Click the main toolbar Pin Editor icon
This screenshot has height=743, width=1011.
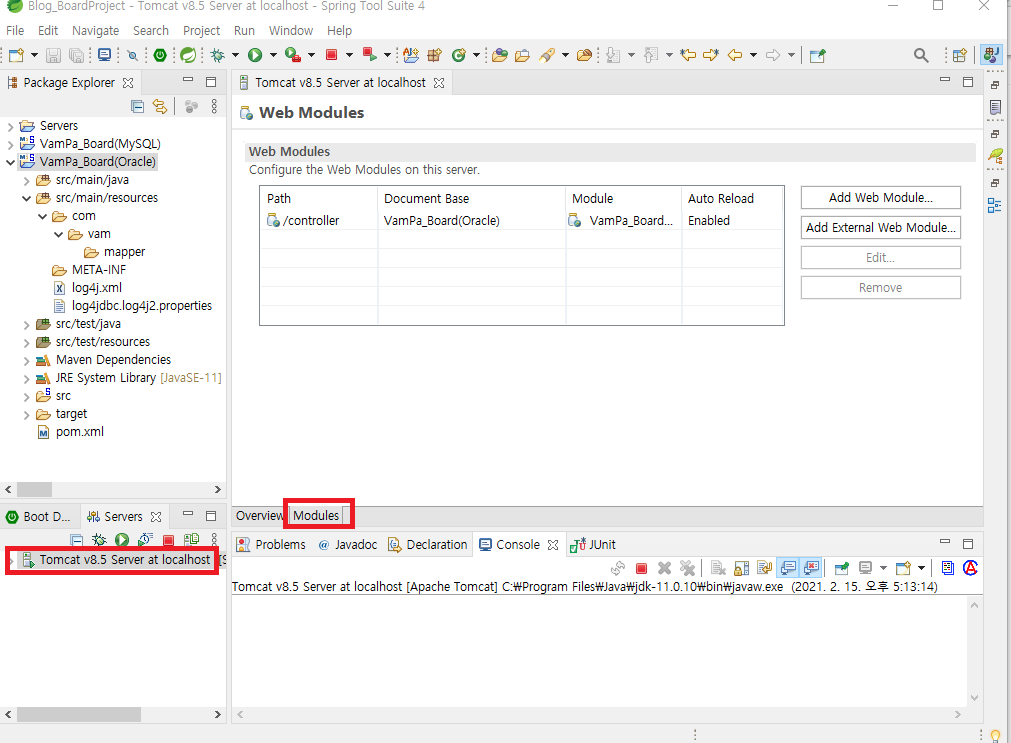pos(818,55)
